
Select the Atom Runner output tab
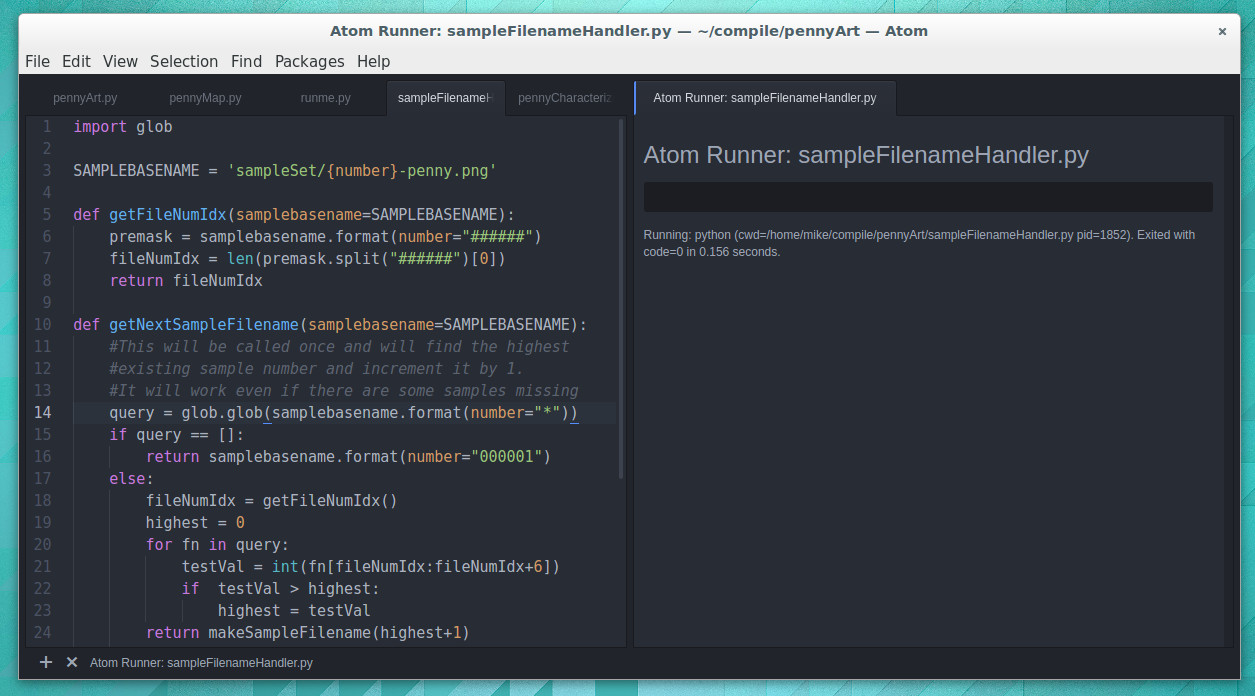click(764, 98)
